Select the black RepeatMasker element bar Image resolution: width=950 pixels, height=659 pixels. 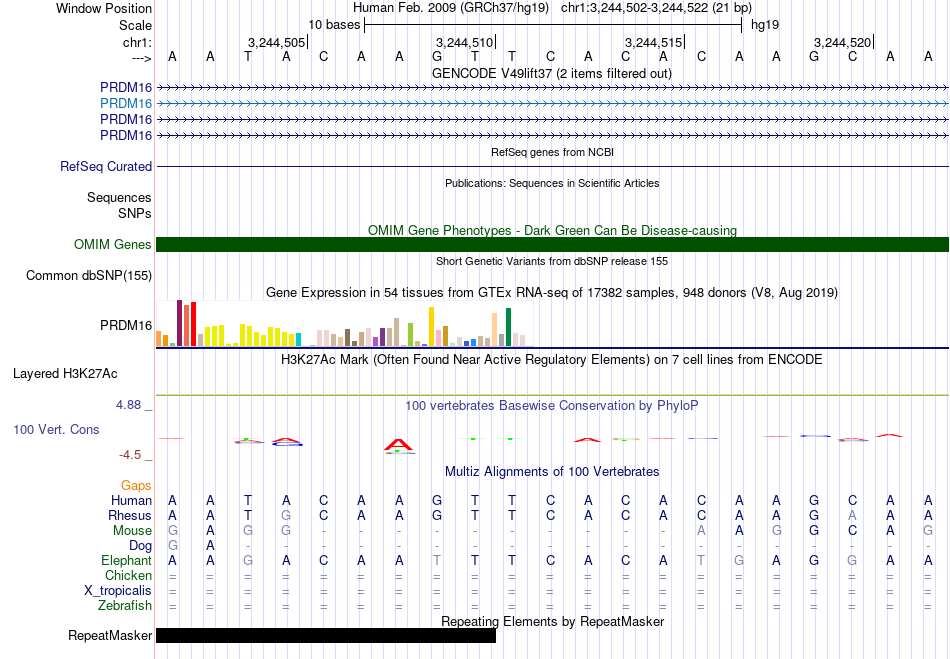pyautogui.click(x=326, y=635)
